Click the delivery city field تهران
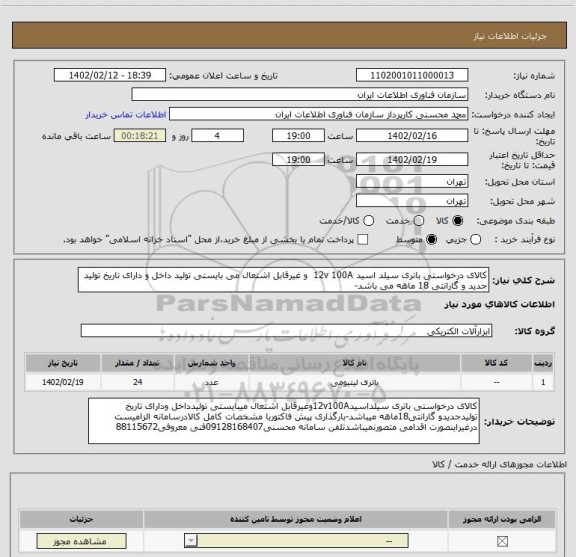The height and width of the screenshot is (557, 576). coord(412,201)
